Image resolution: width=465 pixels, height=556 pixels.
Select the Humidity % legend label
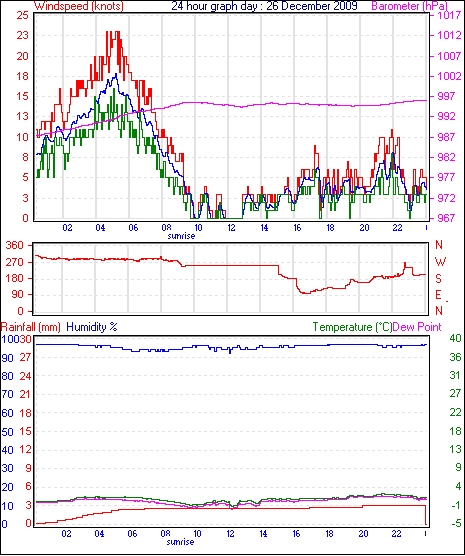(x=92, y=327)
